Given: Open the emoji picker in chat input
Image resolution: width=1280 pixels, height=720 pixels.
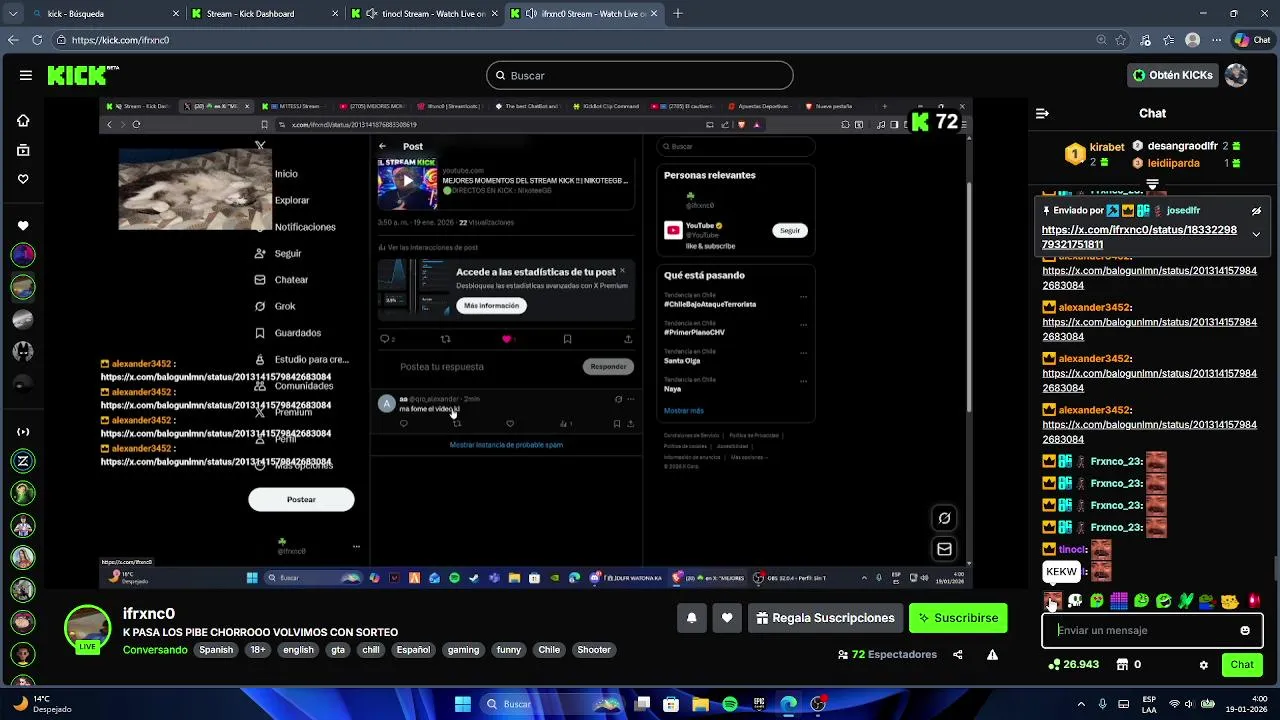Looking at the screenshot, I should [1245, 630].
